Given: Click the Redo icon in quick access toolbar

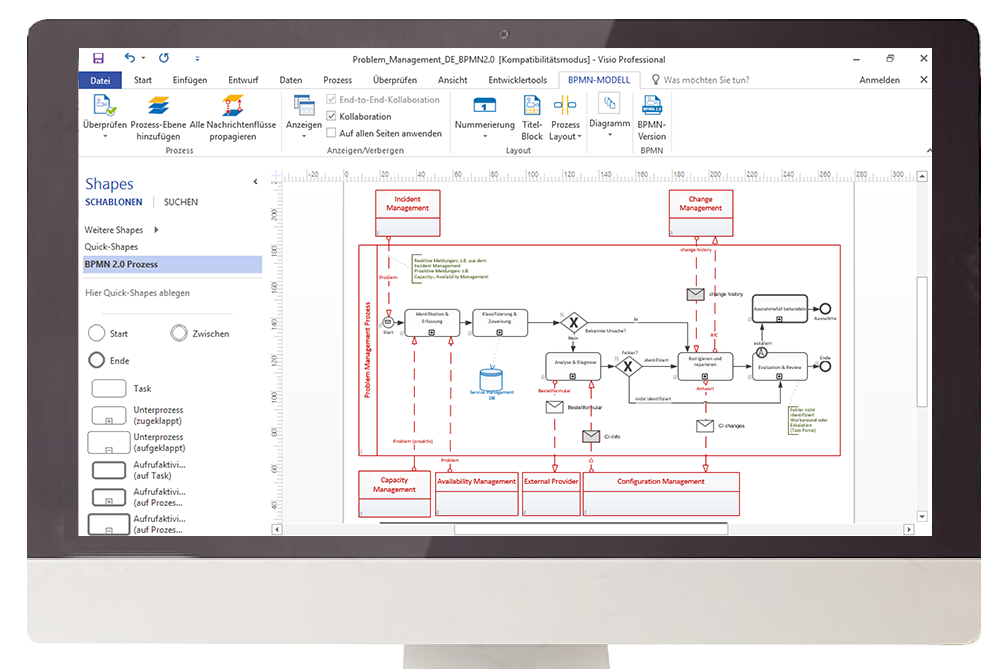Looking at the screenshot, I should (x=164, y=58).
